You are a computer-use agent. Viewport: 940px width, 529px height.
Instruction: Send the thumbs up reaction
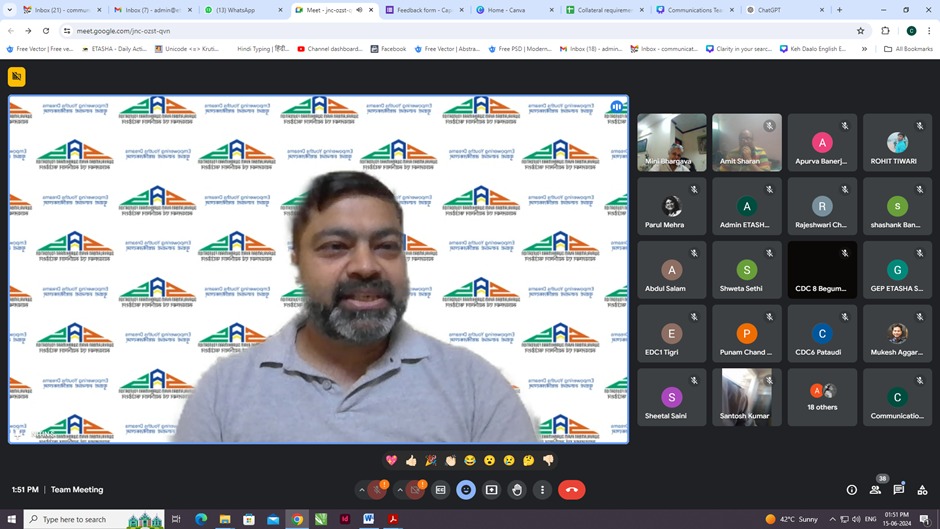411,460
